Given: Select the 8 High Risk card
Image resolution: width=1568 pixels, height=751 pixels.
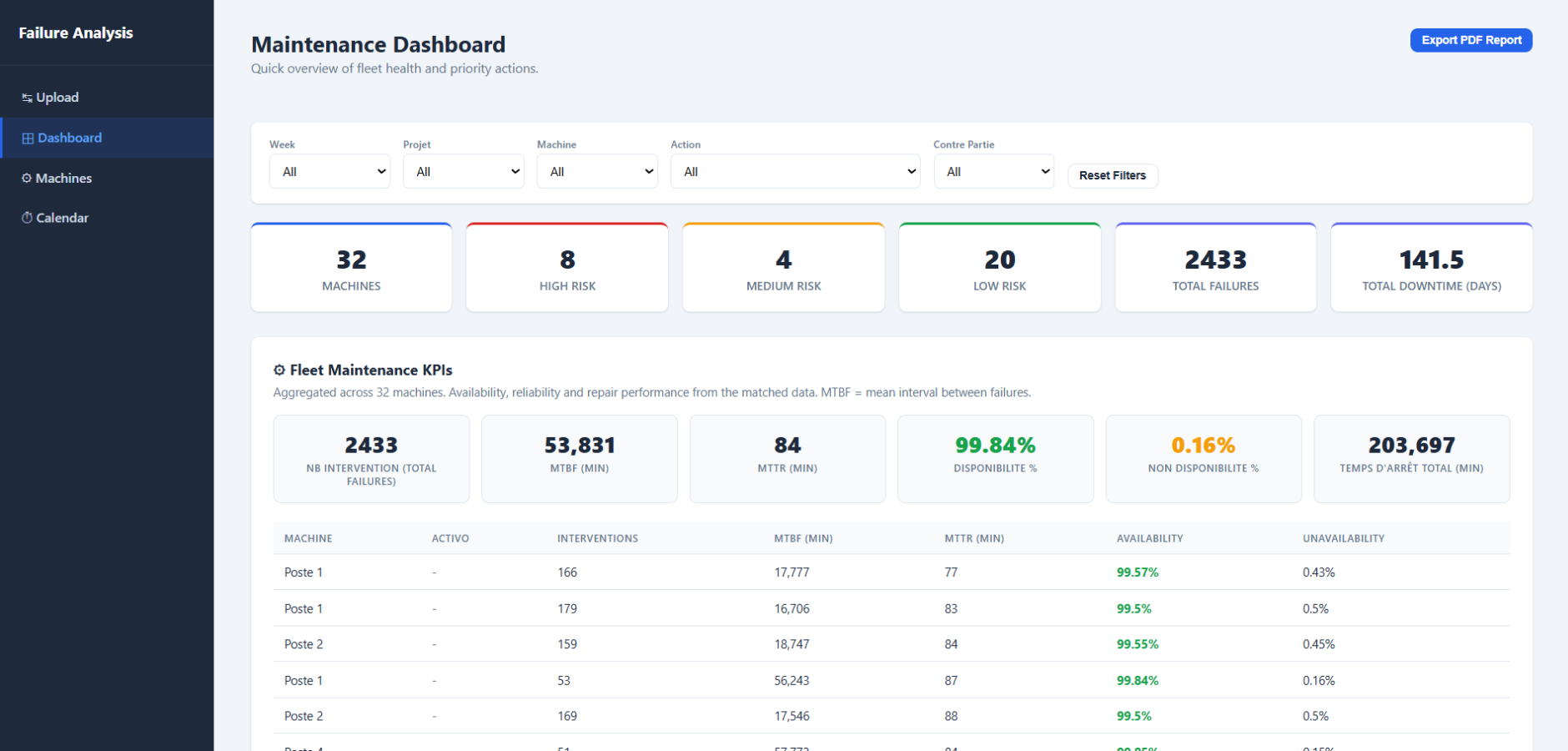Looking at the screenshot, I should pos(567,267).
